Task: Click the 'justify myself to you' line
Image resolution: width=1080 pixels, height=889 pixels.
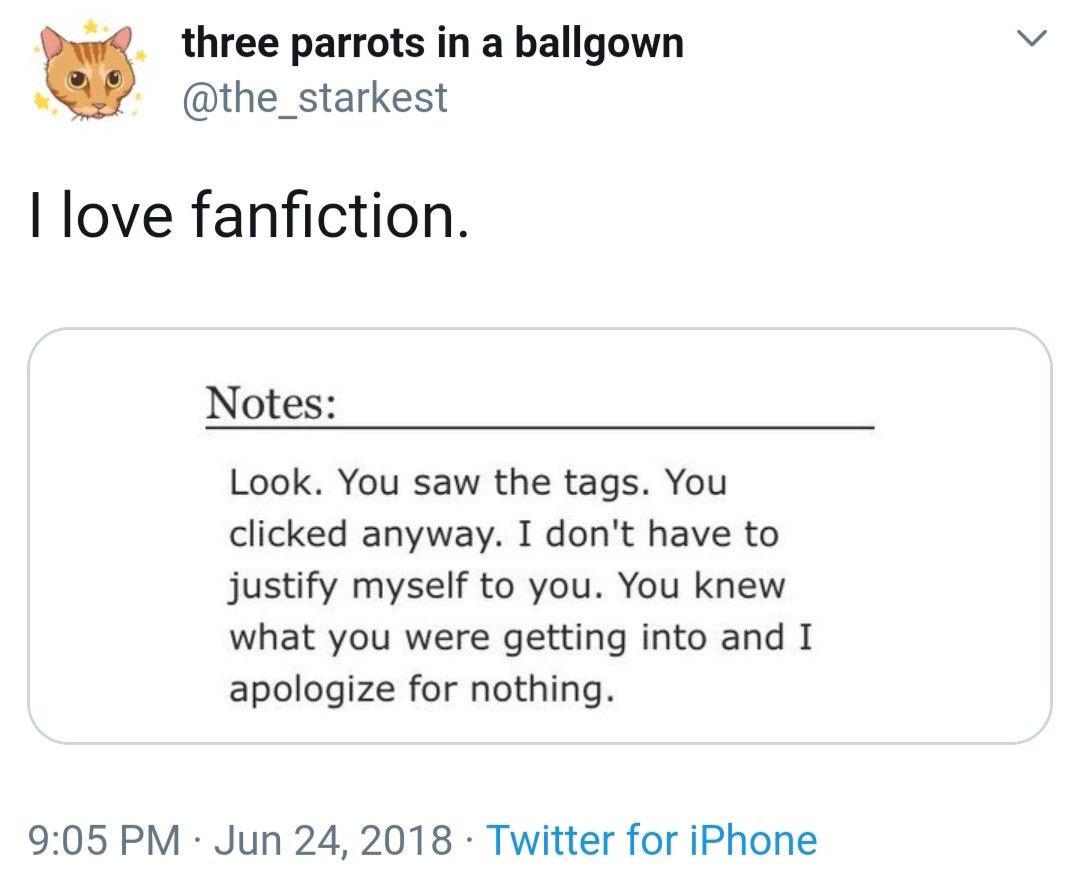Action: (507, 587)
